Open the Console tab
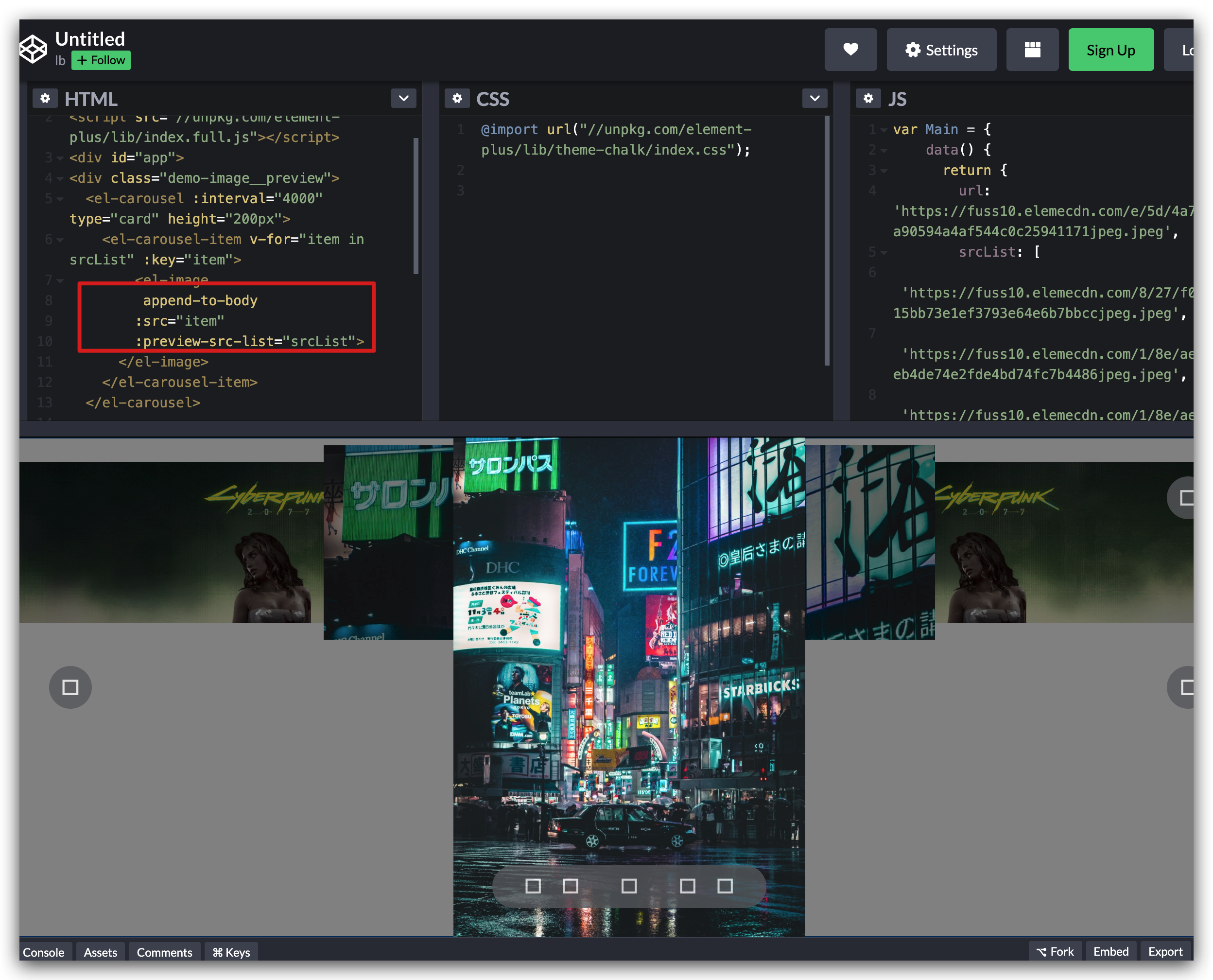The width and height of the screenshot is (1213, 980). pos(44,952)
